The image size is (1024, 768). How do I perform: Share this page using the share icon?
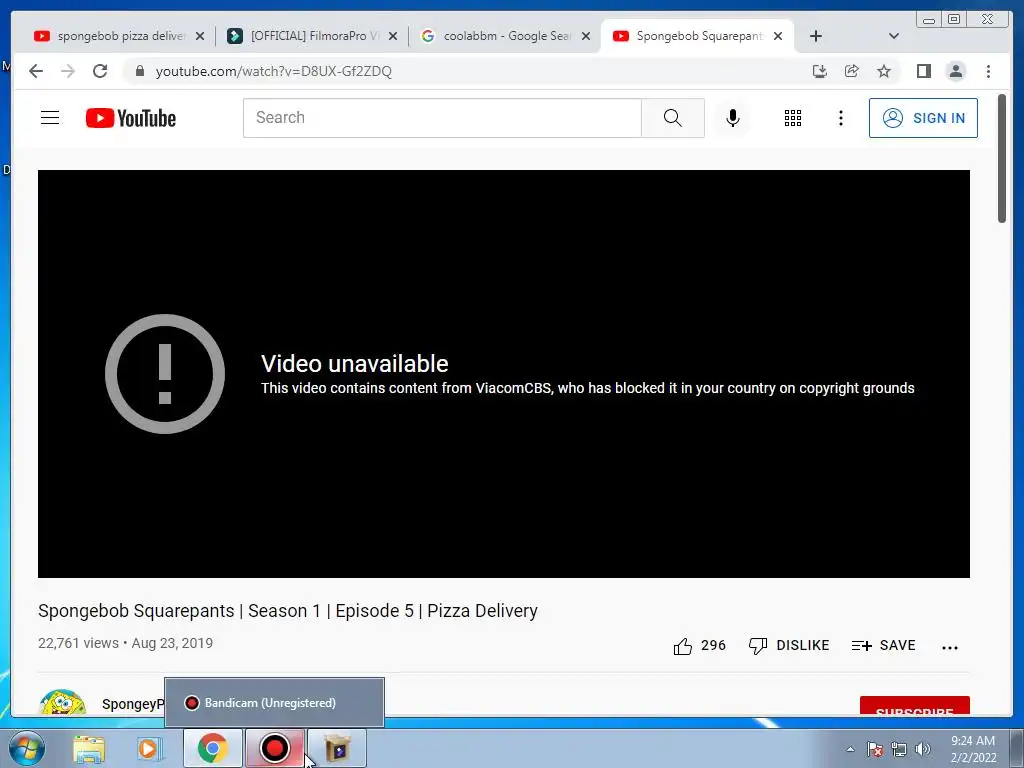[x=852, y=71]
